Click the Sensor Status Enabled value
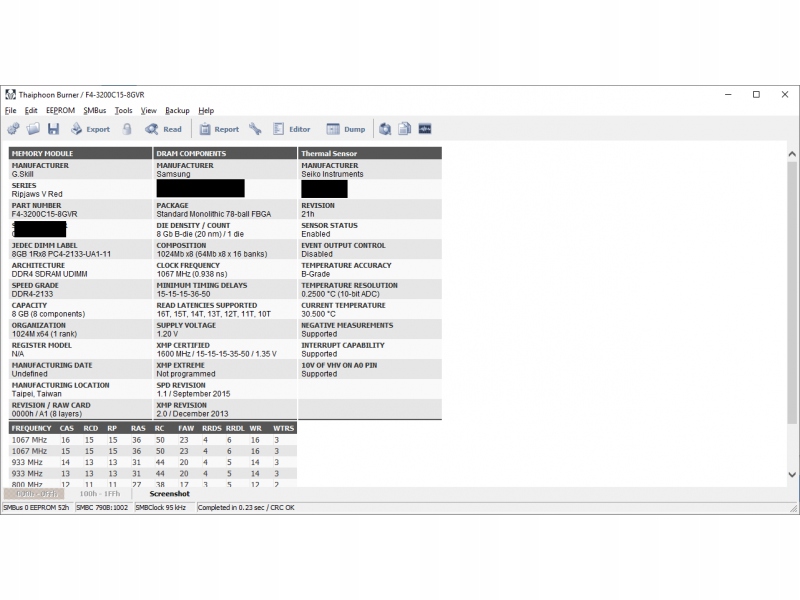The width and height of the screenshot is (800, 600). 315,234
